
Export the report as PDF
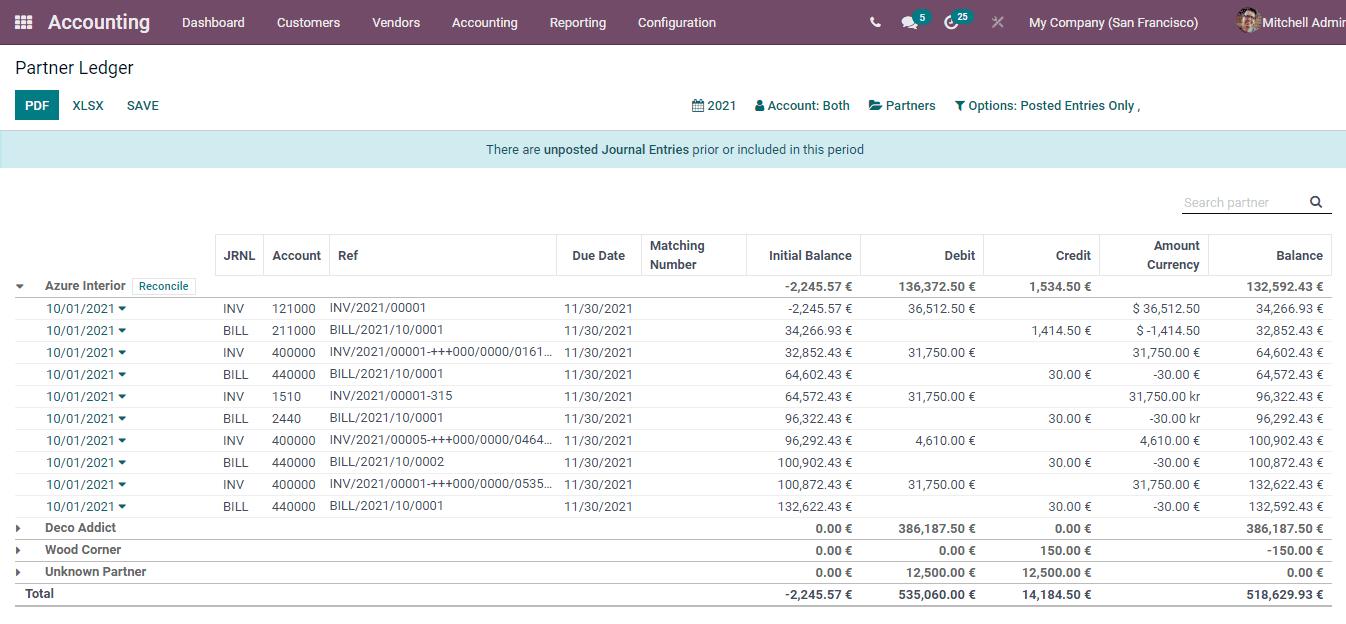[x=36, y=105]
